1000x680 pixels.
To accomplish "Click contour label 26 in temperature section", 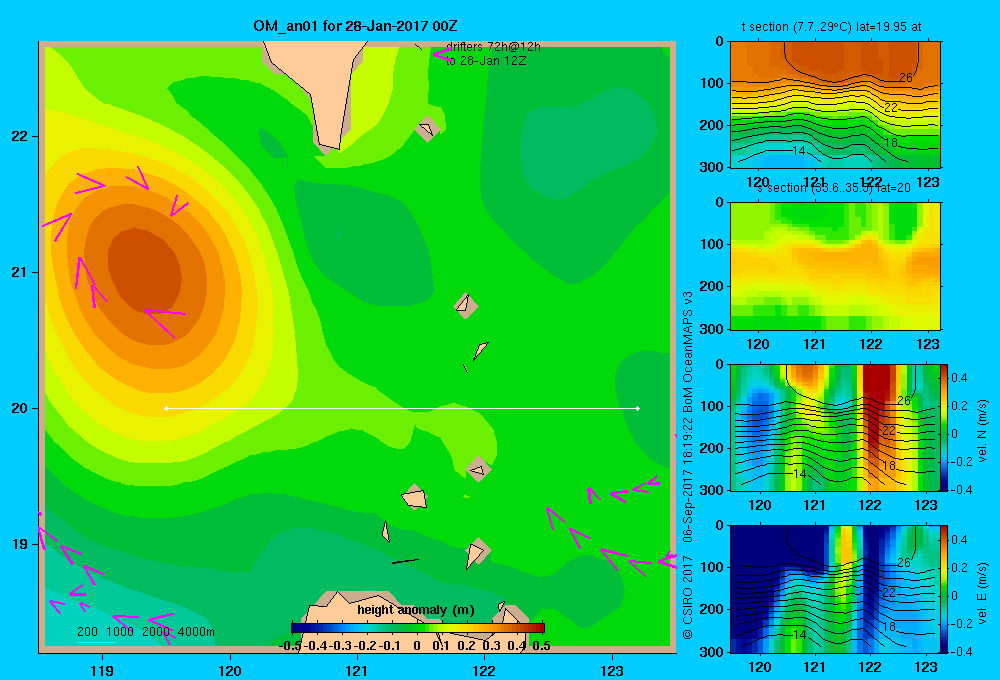I will (x=906, y=77).
